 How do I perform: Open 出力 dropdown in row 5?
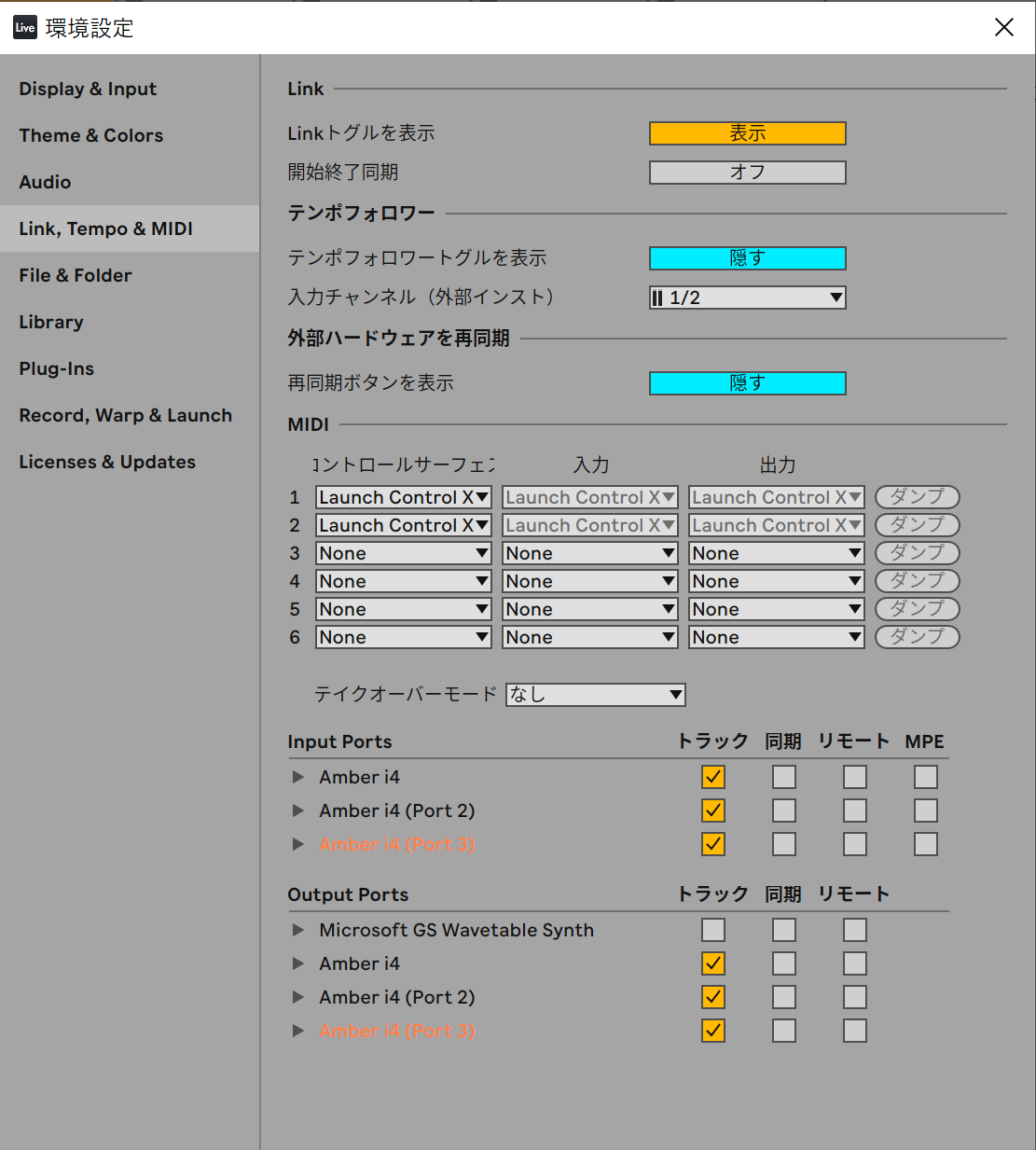point(777,609)
